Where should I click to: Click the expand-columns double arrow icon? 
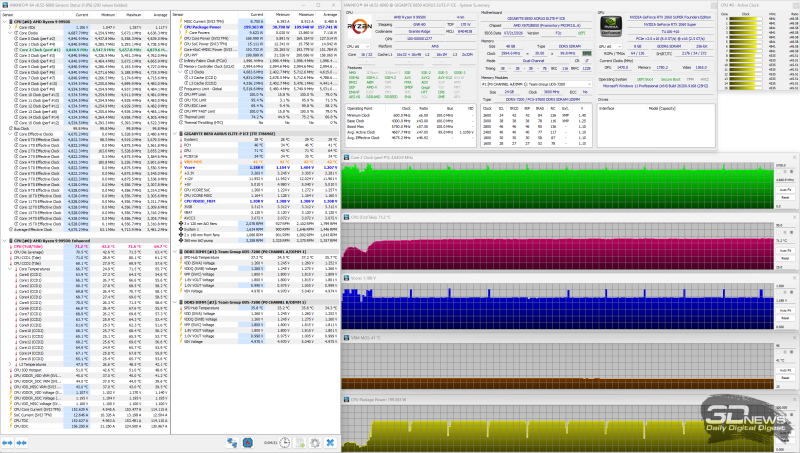click(7, 442)
